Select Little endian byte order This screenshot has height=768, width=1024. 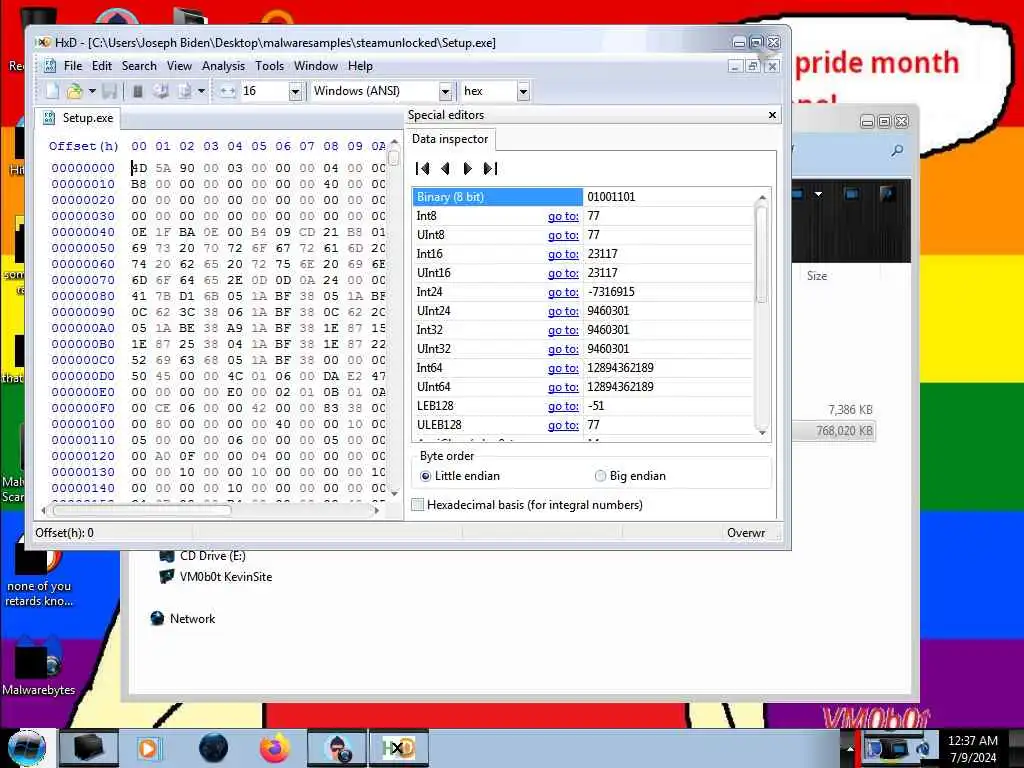point(460,476)
